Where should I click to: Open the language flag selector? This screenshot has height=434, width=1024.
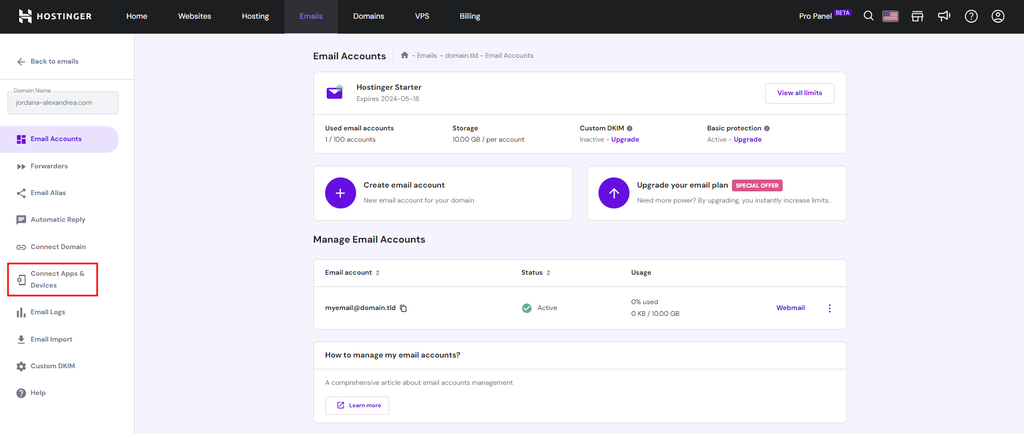[890, 16]
